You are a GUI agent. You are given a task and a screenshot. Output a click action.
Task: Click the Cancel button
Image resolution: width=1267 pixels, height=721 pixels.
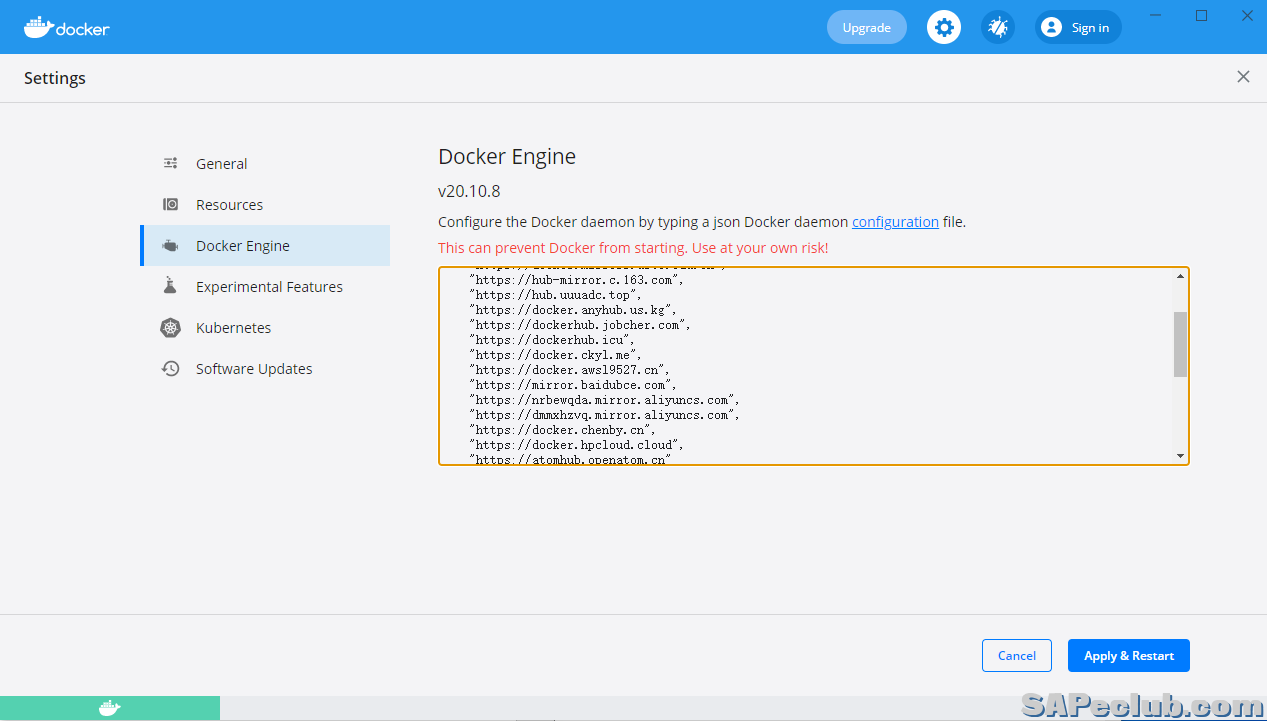[x=1016, y=655]
